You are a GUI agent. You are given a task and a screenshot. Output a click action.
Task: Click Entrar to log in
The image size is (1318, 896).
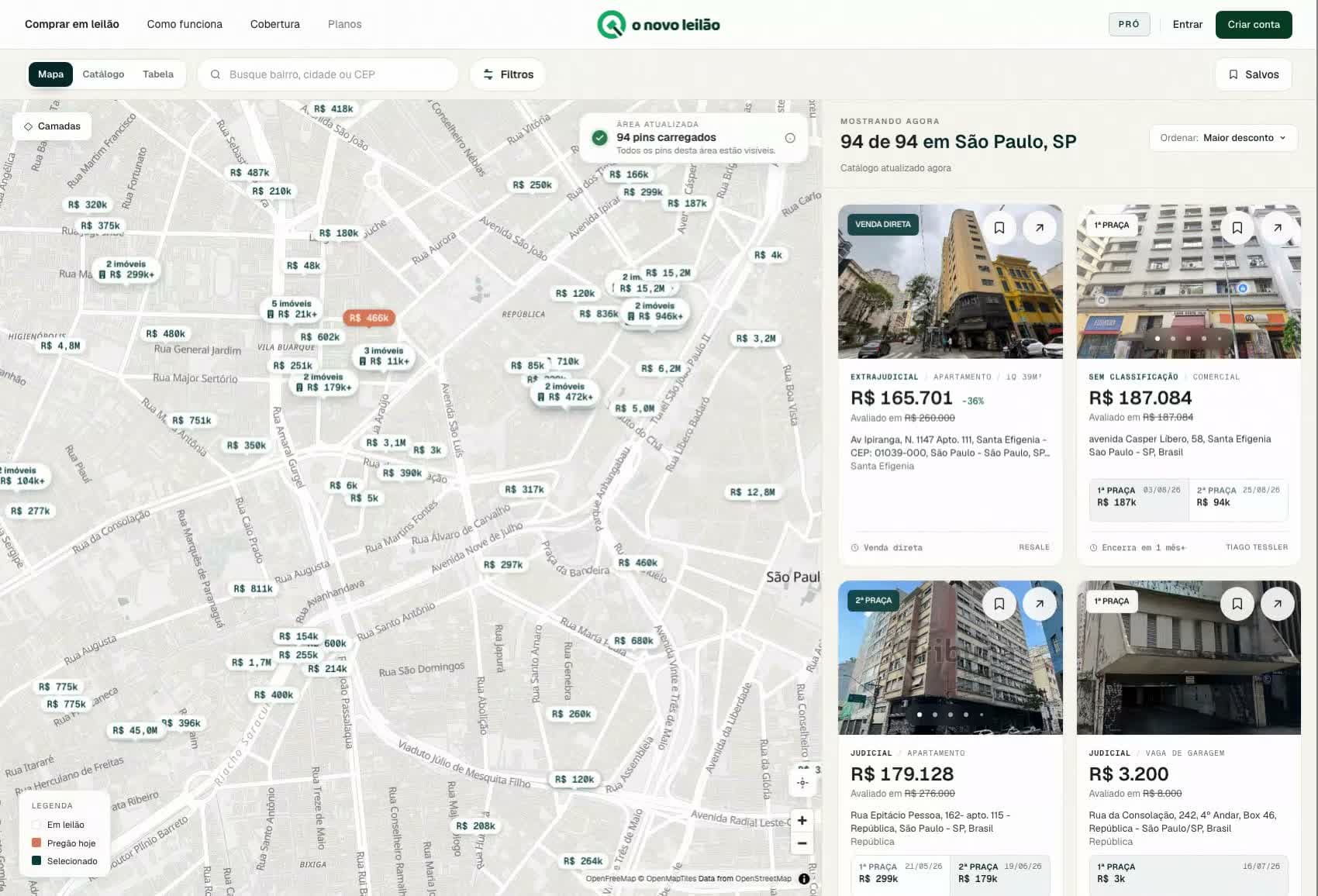coord(1188,24)
